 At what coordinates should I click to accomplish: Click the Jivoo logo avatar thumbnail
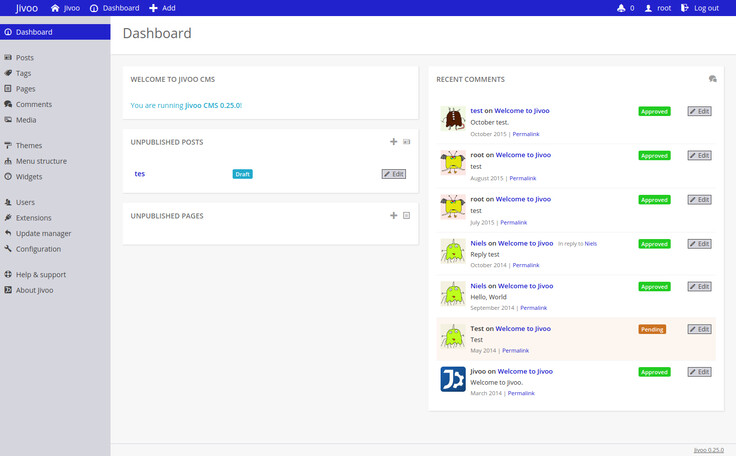[x=453, y=380]
